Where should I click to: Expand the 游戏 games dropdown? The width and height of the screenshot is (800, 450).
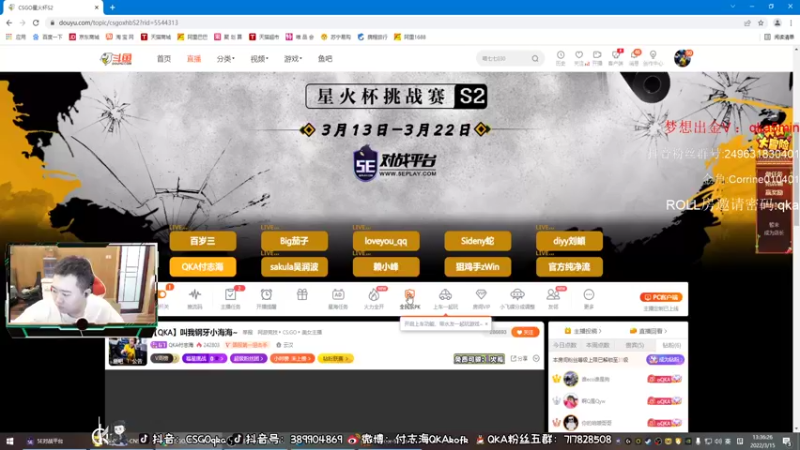click(x=293, y=59)
